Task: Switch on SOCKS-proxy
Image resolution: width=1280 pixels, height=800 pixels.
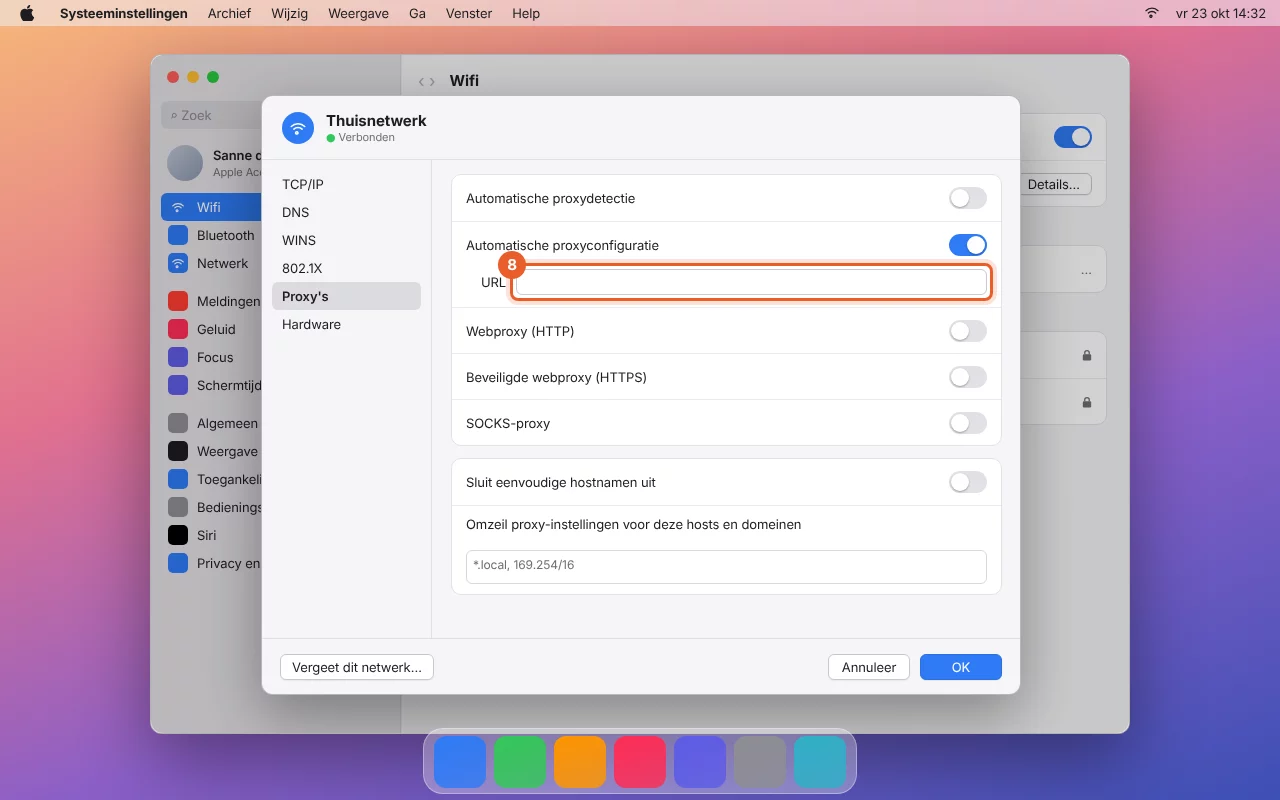Action: [x=968, y=423]
